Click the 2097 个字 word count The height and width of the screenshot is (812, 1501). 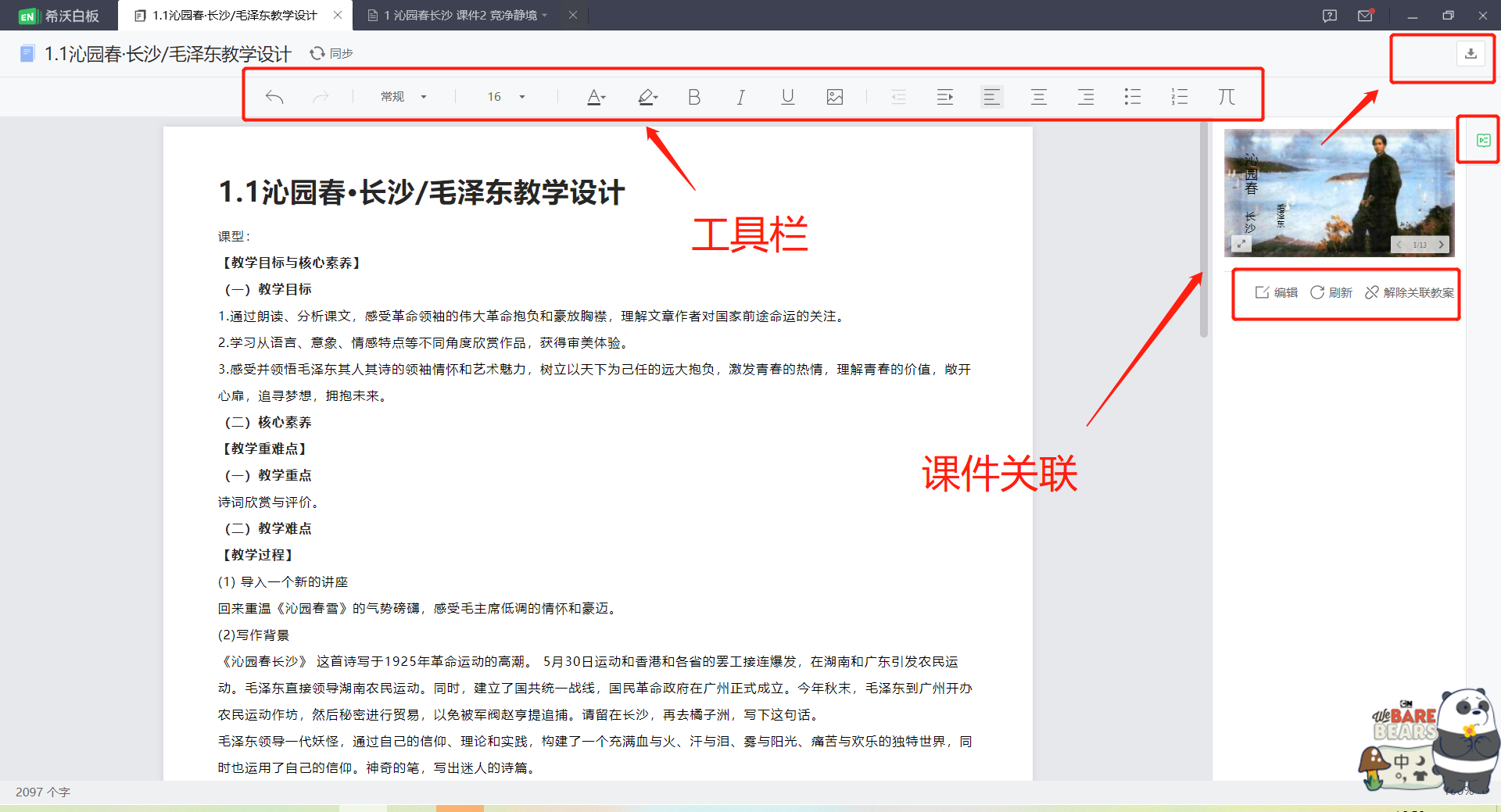[x=43, y=792]
